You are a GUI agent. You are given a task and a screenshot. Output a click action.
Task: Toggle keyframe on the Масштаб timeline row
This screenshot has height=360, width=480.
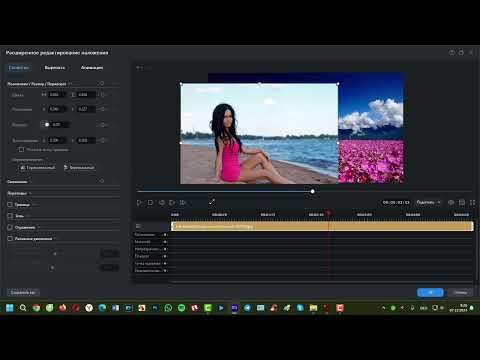click(165, 242)
